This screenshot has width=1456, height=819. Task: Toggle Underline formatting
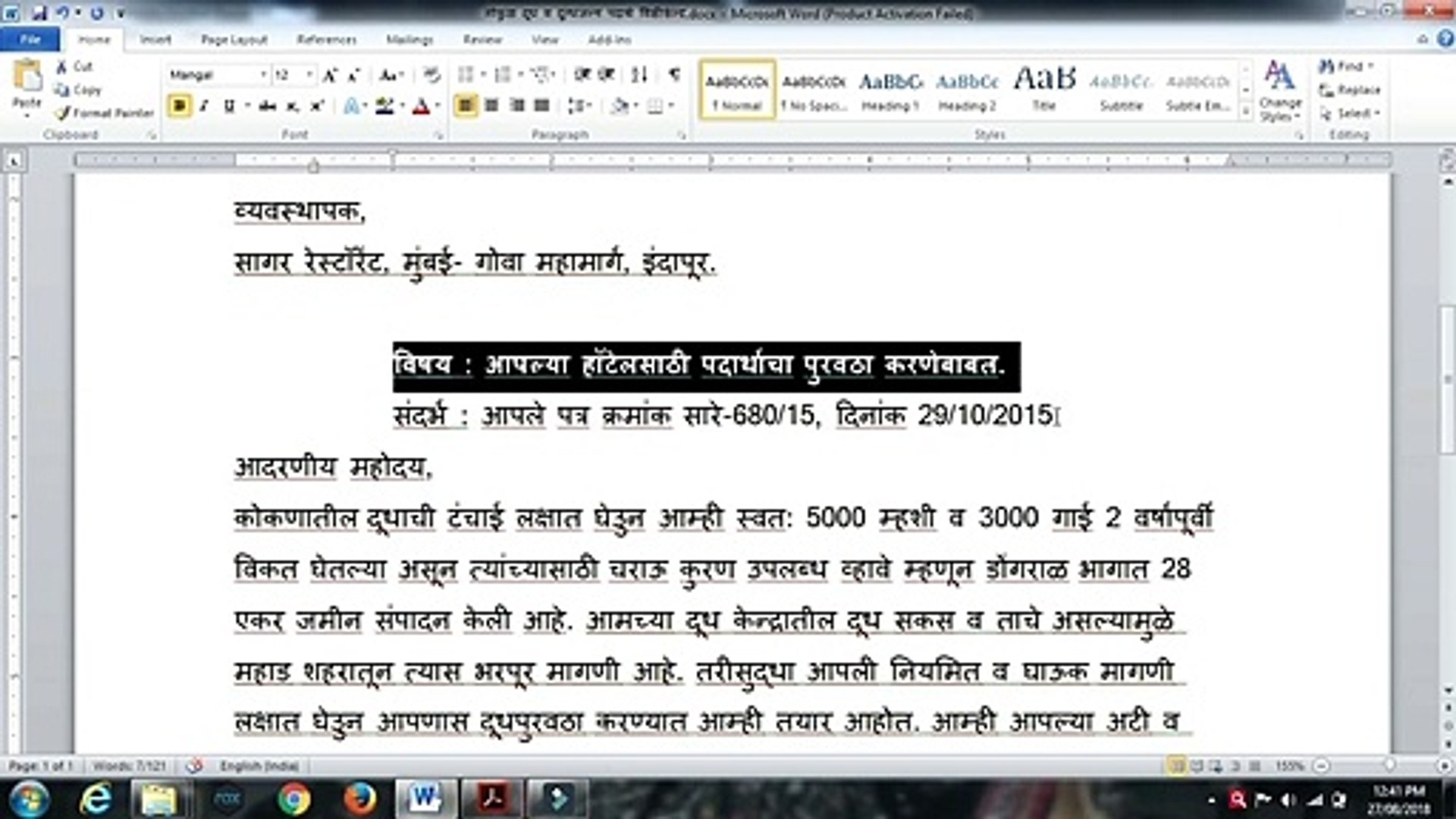tap(228, 107)
